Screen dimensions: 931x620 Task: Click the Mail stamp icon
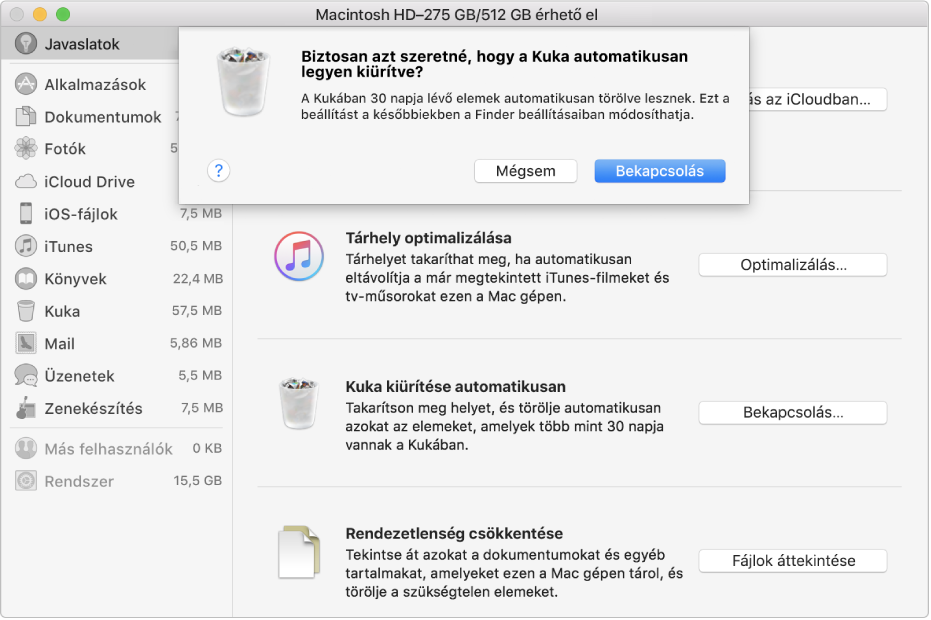click(26, 343)
